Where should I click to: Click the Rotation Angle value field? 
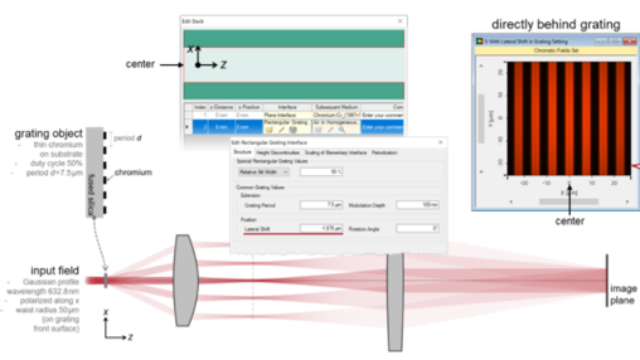coord(418,229)
